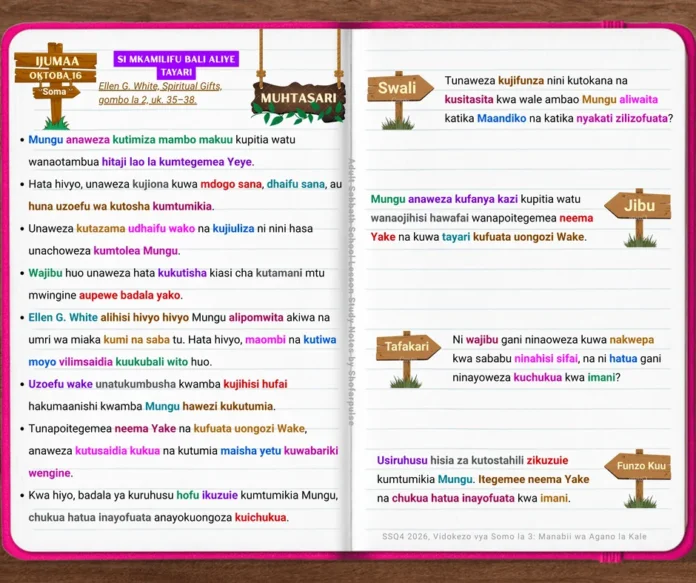Click the purple SI MKAMILIFU BALI ALIYE TAYARI title

click(x=176, y=65)
